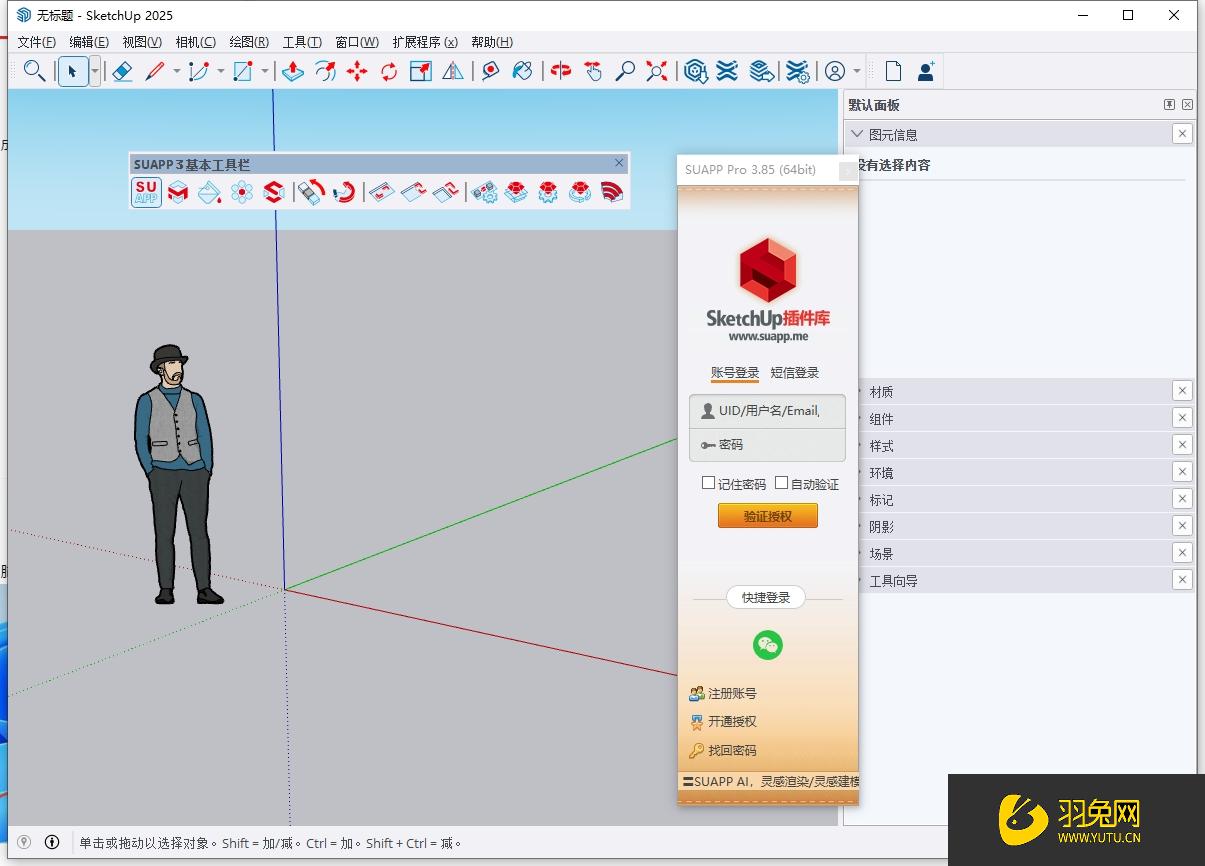Open the 扩展程序(x) menu
1205x866 pixels.
[425, 42]
